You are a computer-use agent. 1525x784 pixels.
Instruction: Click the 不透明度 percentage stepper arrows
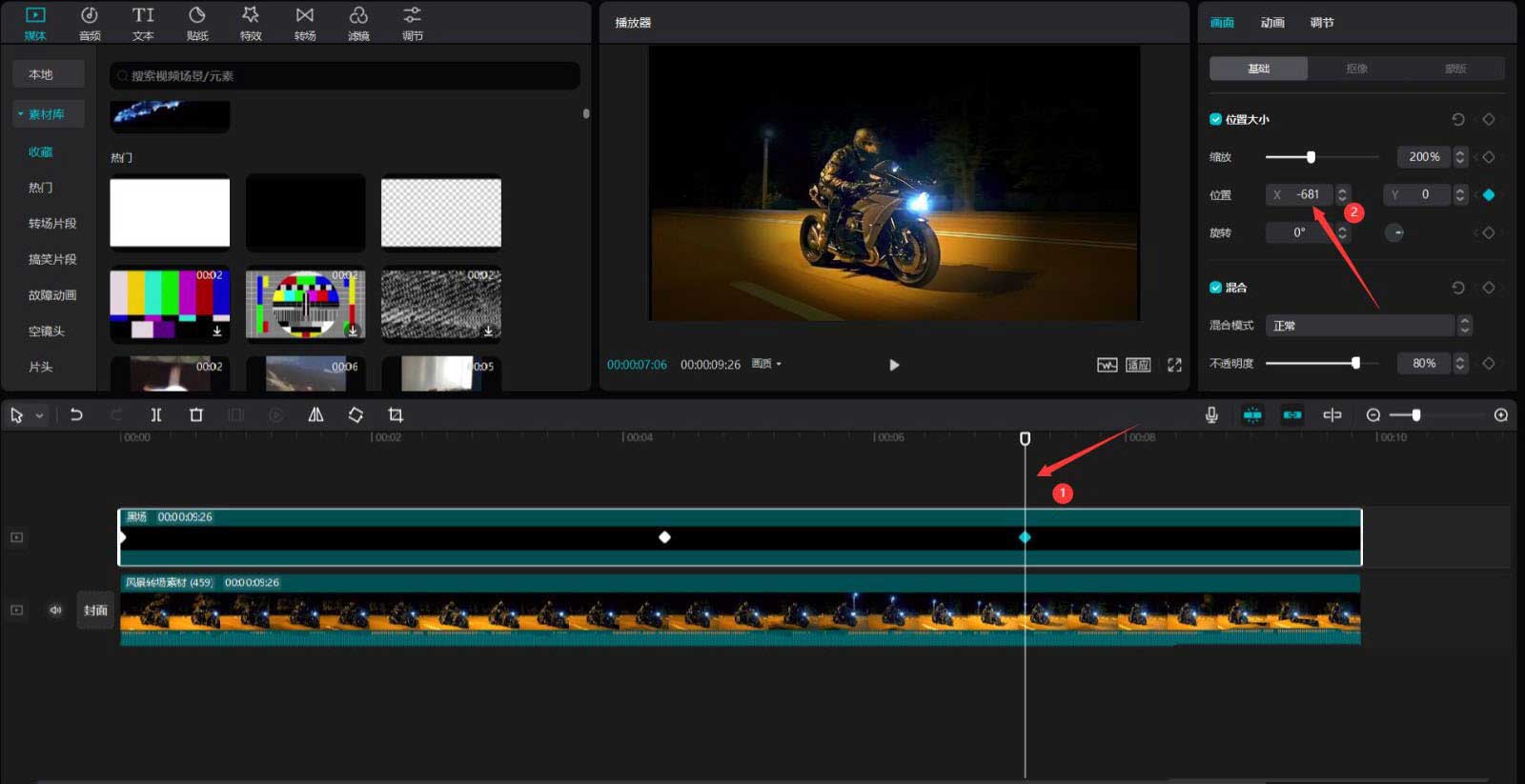pyautogui.click(x=1459, y=363)
